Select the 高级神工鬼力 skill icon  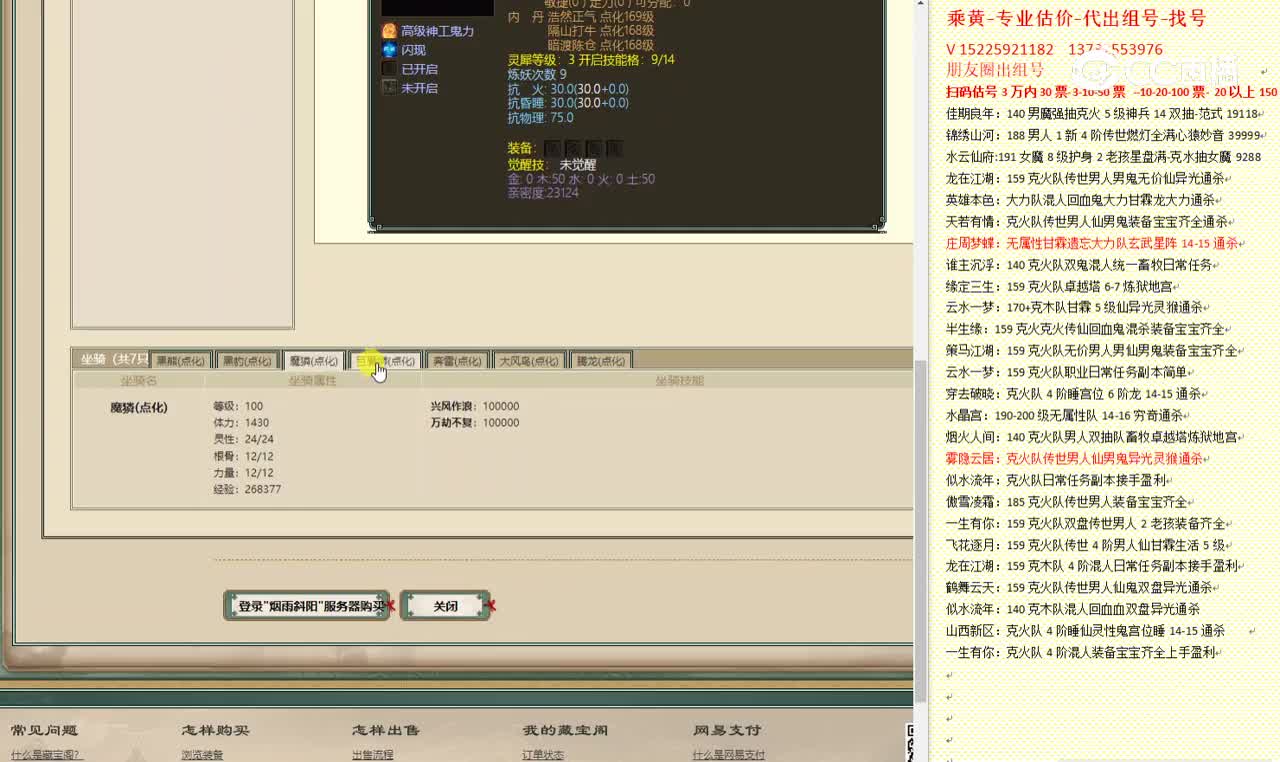click(x=389, y=31)
